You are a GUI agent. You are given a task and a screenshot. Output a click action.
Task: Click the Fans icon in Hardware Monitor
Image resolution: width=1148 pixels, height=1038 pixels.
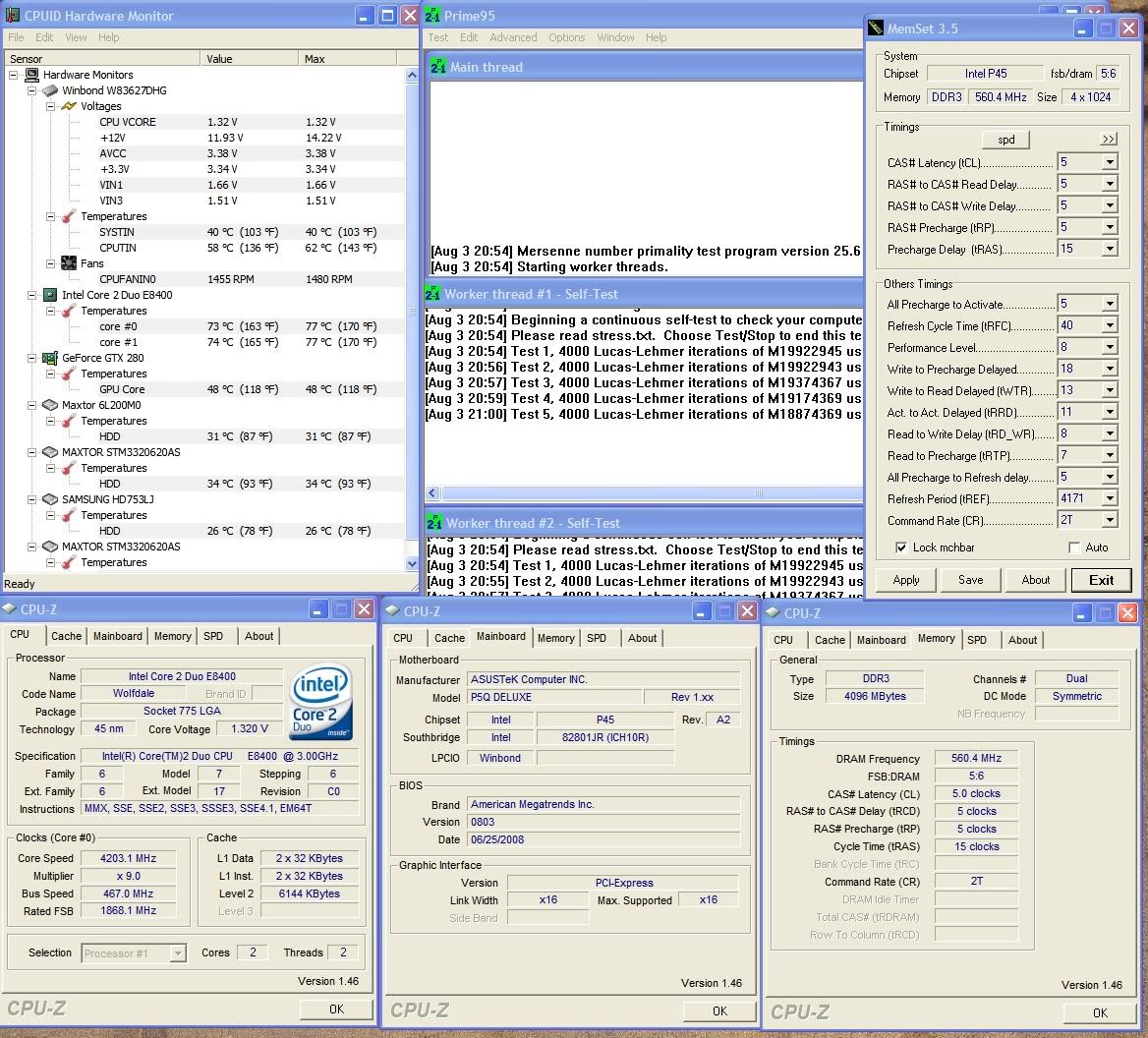tap(69, 263)
